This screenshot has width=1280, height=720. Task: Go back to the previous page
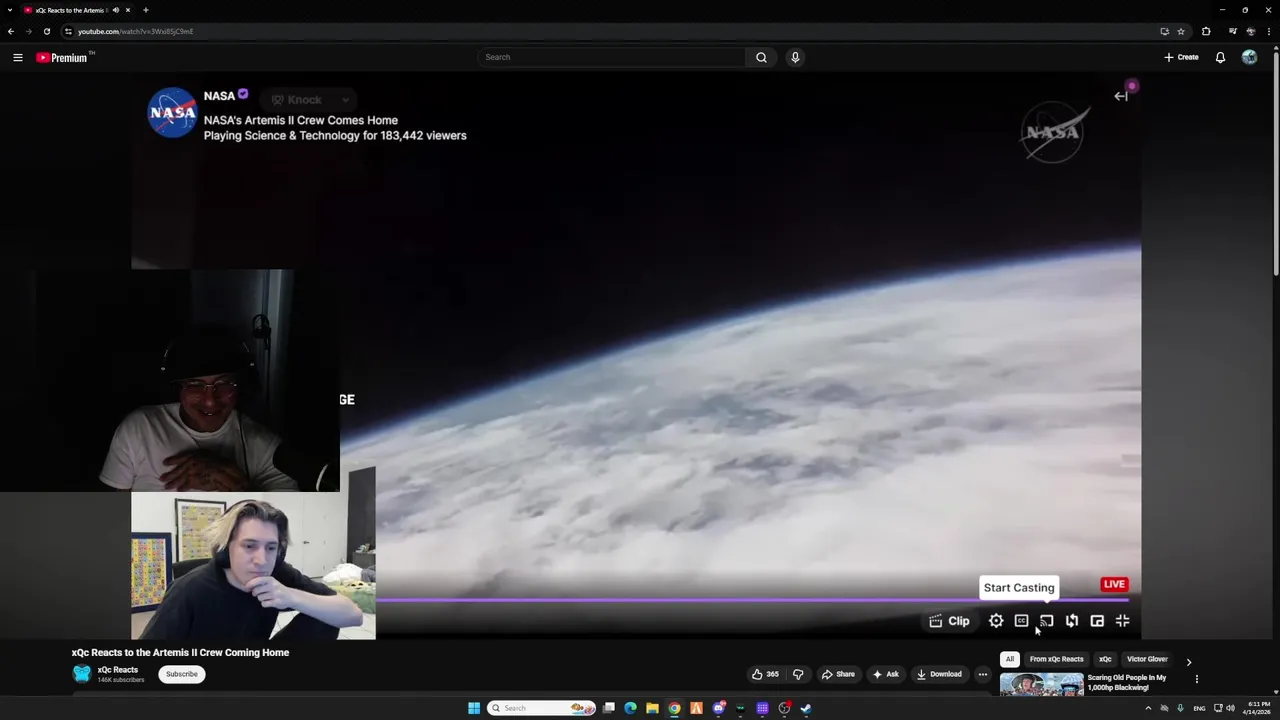(x=11, y=31)
